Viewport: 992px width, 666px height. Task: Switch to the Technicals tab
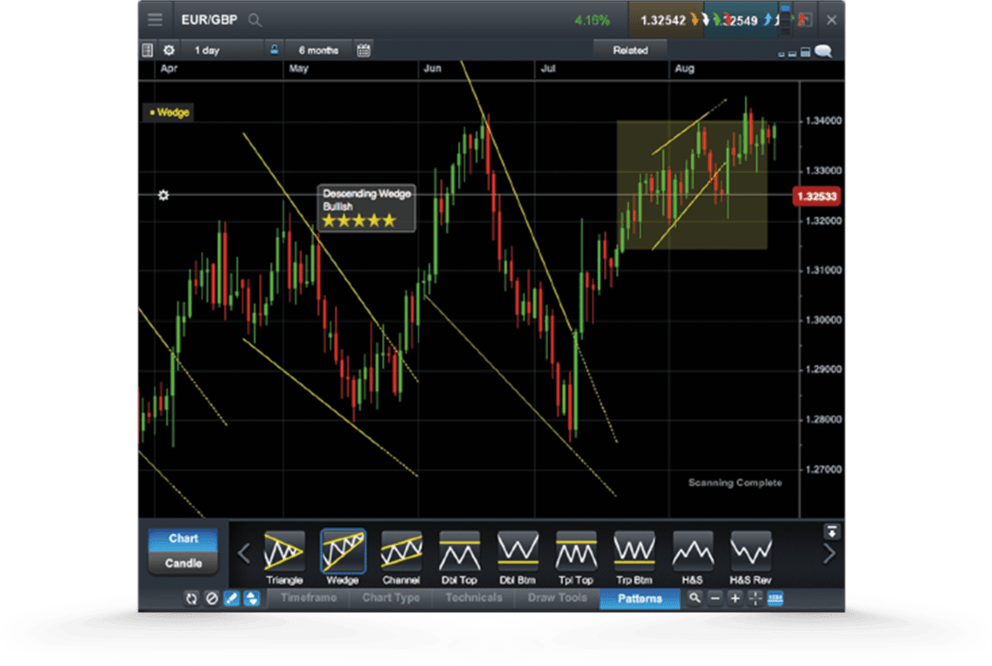click(x=473, y=598)
